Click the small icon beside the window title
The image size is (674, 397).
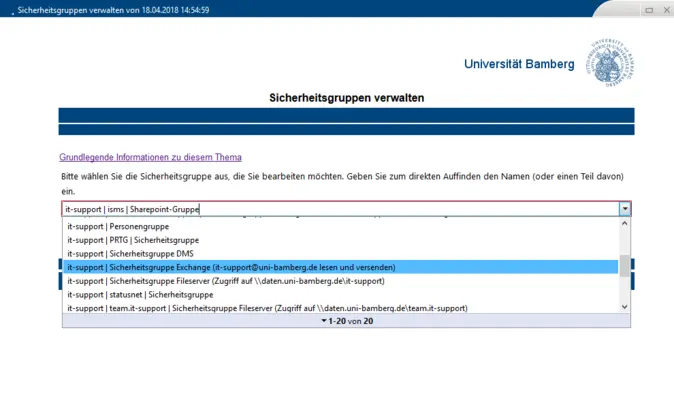(12, 14)
